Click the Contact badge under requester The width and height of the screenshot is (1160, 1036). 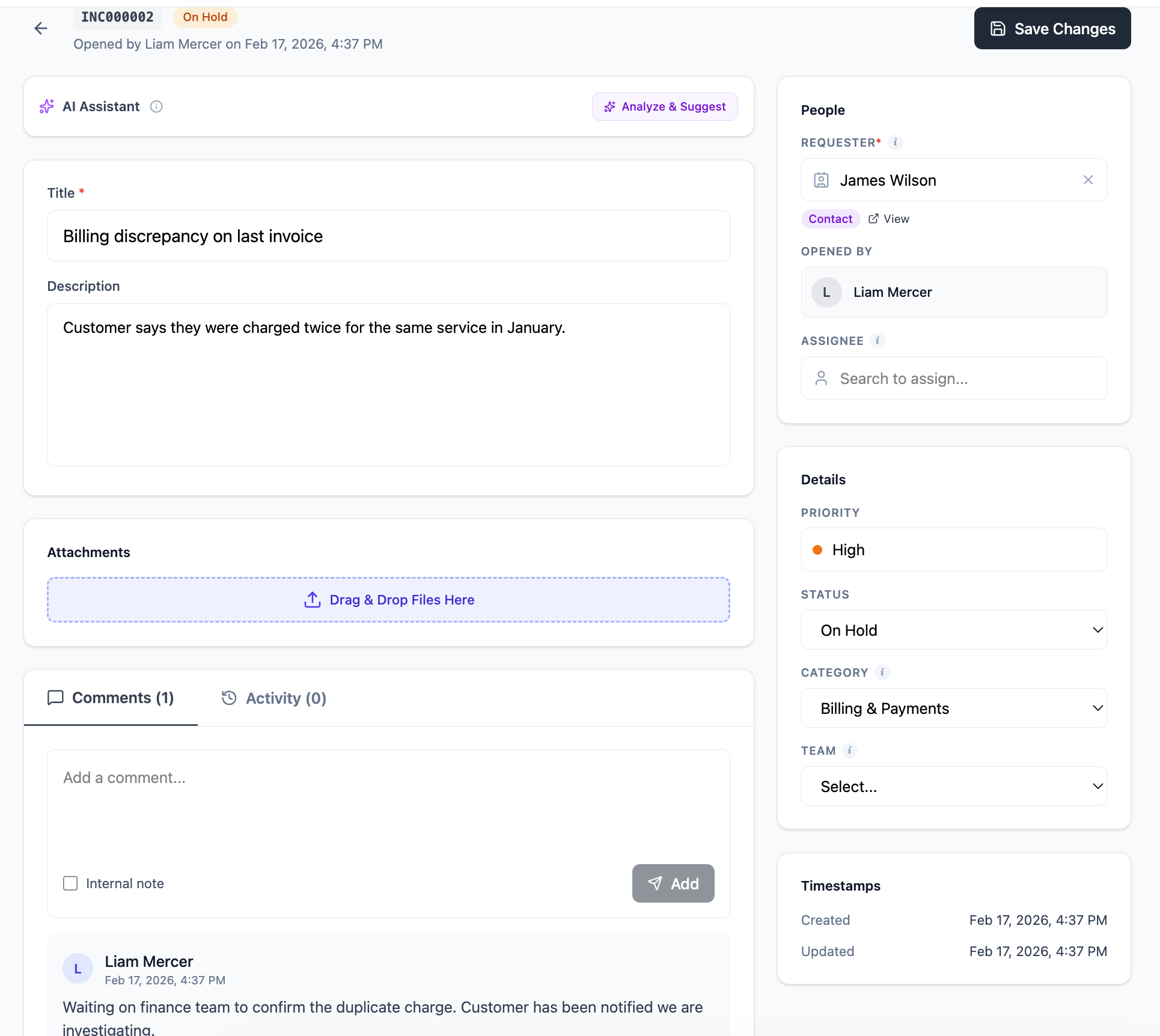point(830,219)
